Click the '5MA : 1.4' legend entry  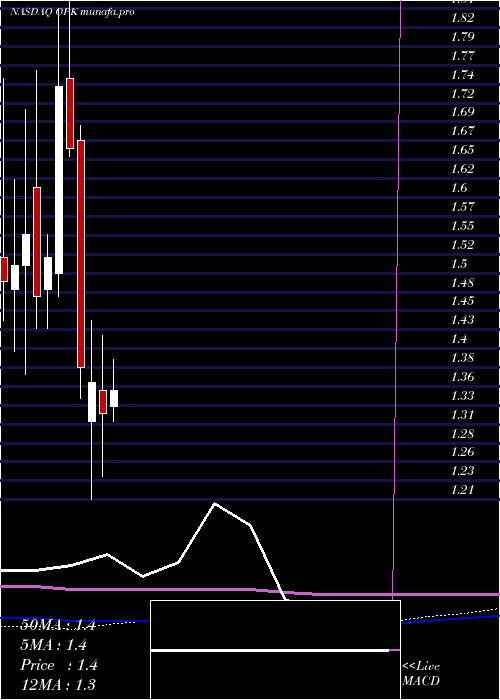[53, 645]
